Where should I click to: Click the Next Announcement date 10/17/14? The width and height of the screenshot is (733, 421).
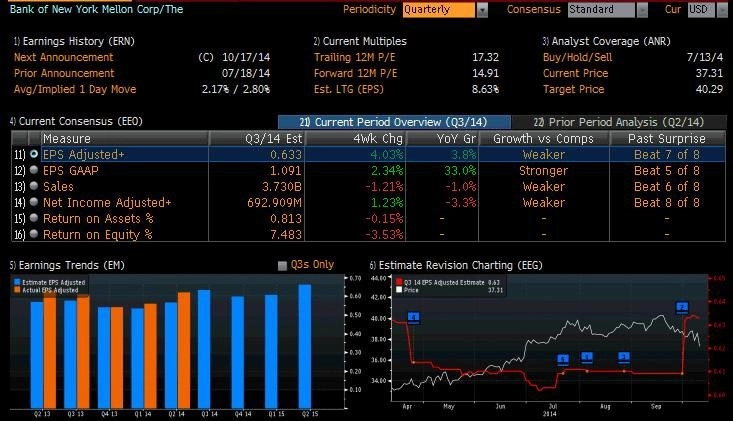point(246,57)
